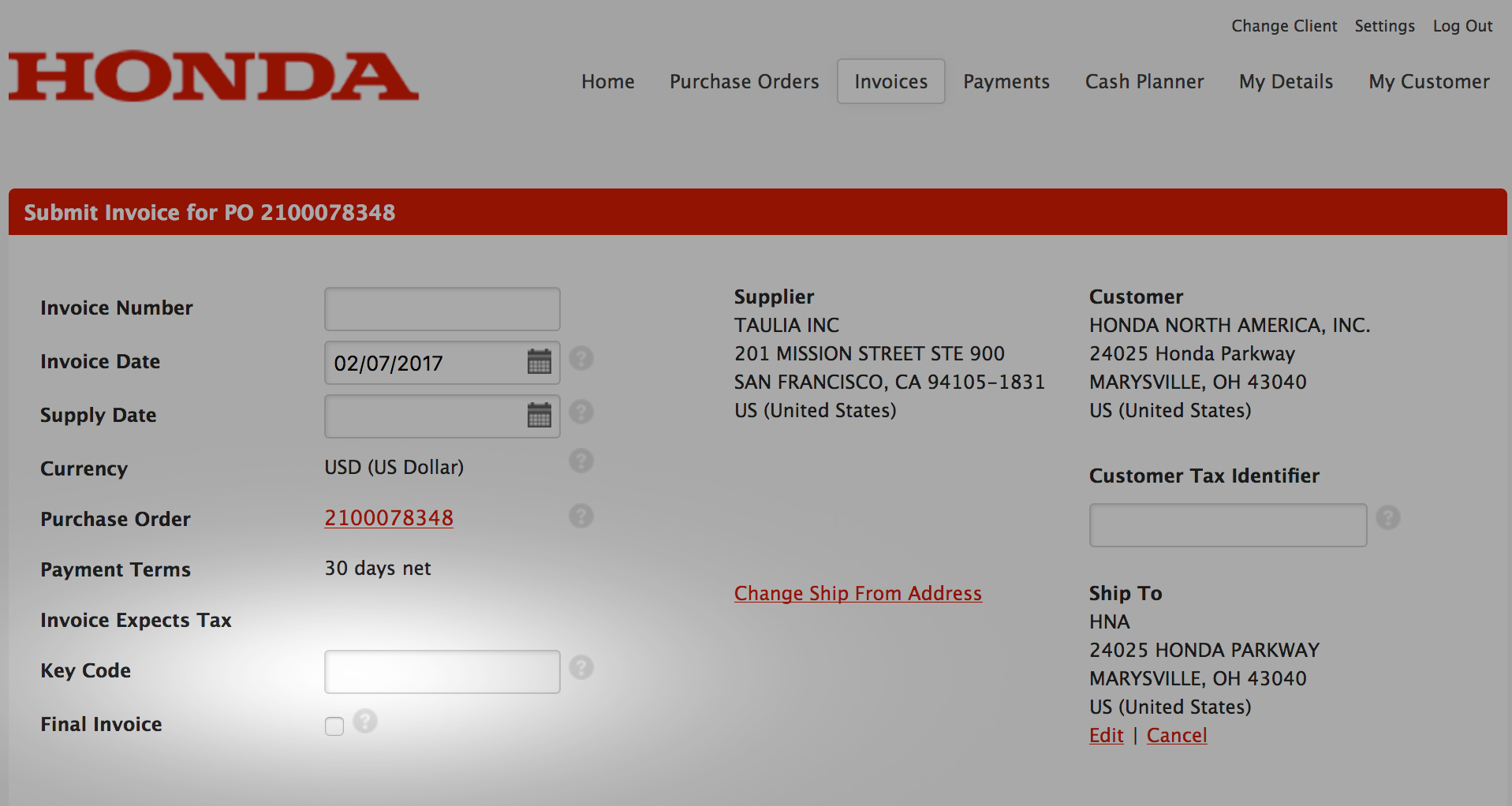Viewport: 1512px width, 806px height.
Task: Open the My Details tab
Action: [x=1286, y=81]
